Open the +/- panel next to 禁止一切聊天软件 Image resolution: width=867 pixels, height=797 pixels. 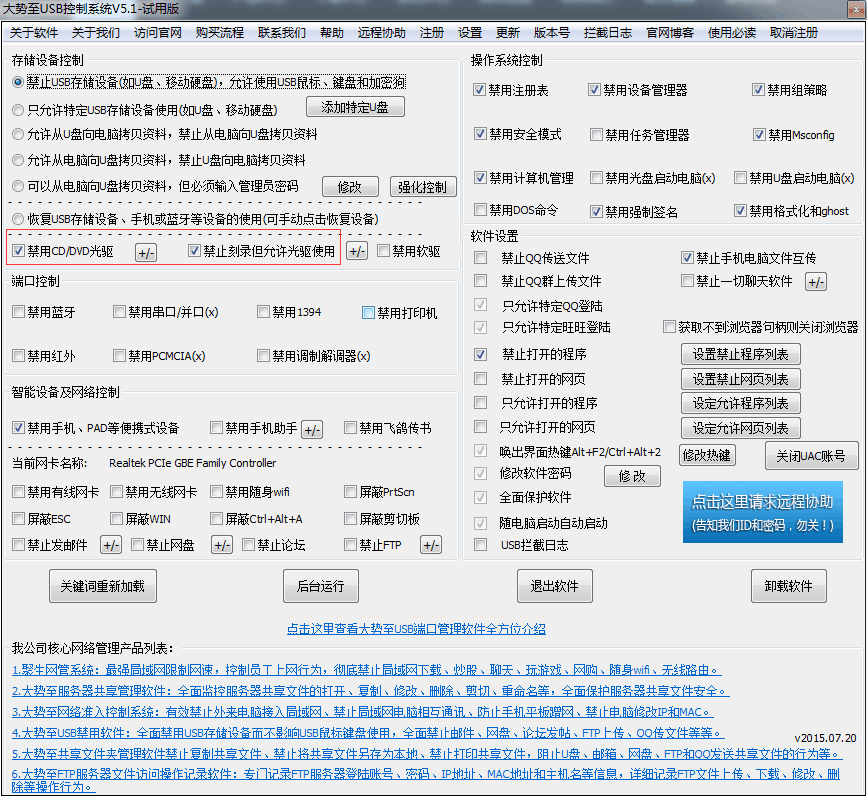tap(815, 281)
